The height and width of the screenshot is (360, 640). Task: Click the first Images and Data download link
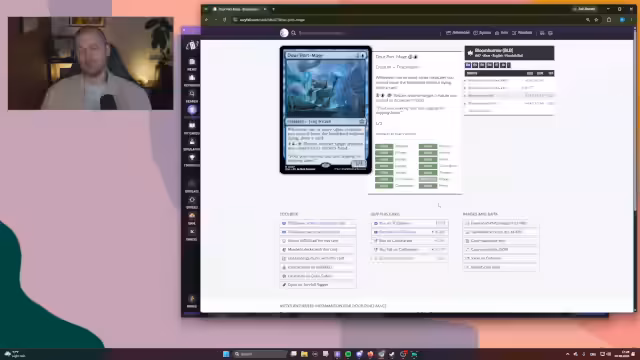click(x=501, y=223)
